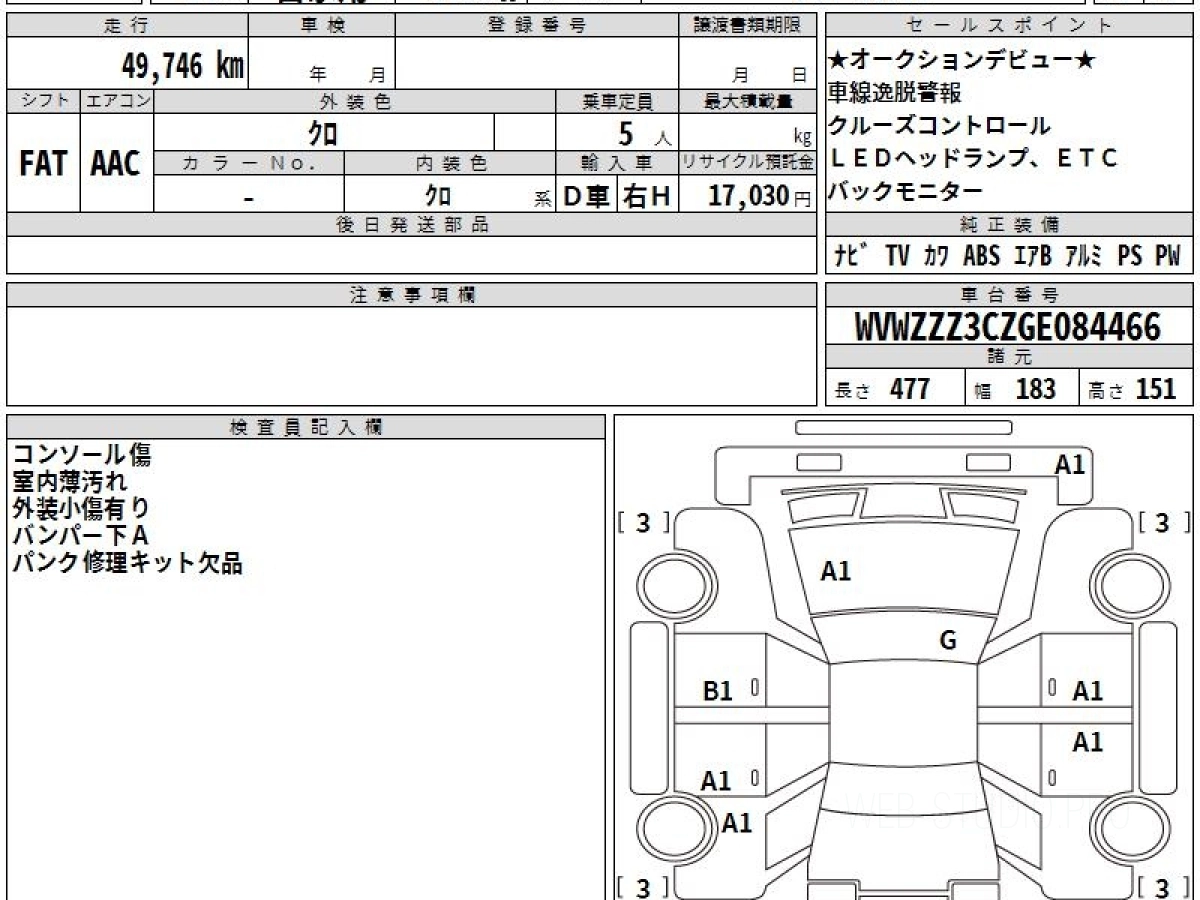Screen dimensions: 1200x900
Task: Click the 乗車定員 header
Action: click(617, 101)
